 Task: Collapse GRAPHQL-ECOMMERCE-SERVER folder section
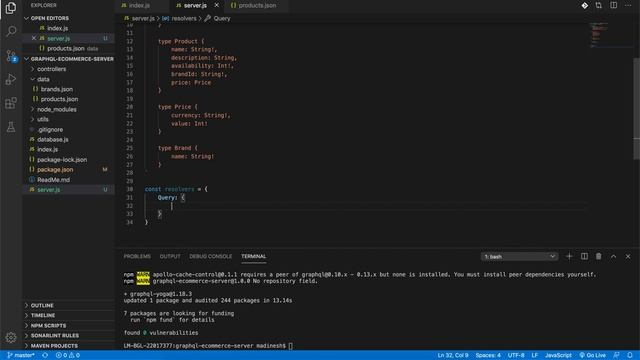[69, 59]
